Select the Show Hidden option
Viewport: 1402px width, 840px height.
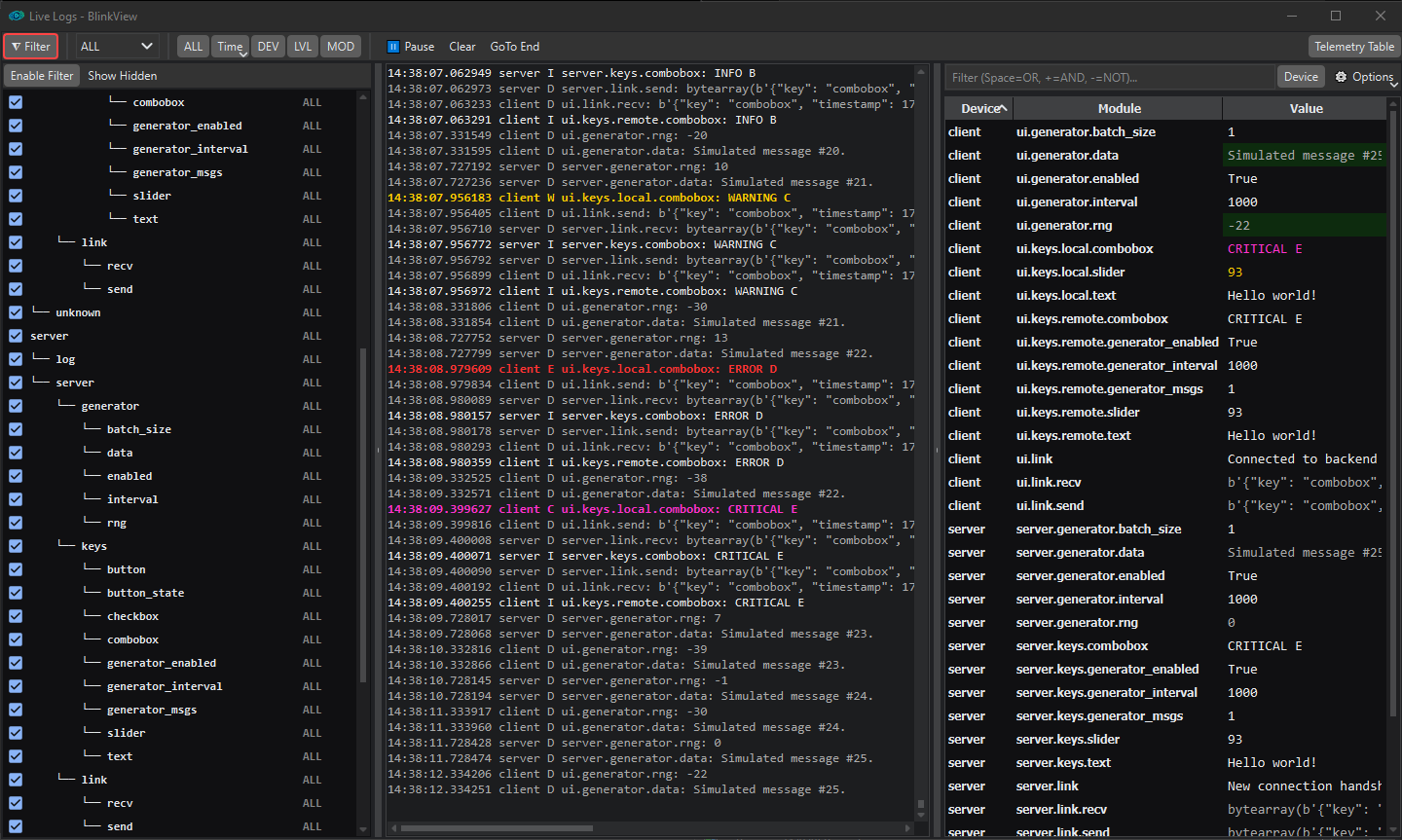[x=123, y=75]
